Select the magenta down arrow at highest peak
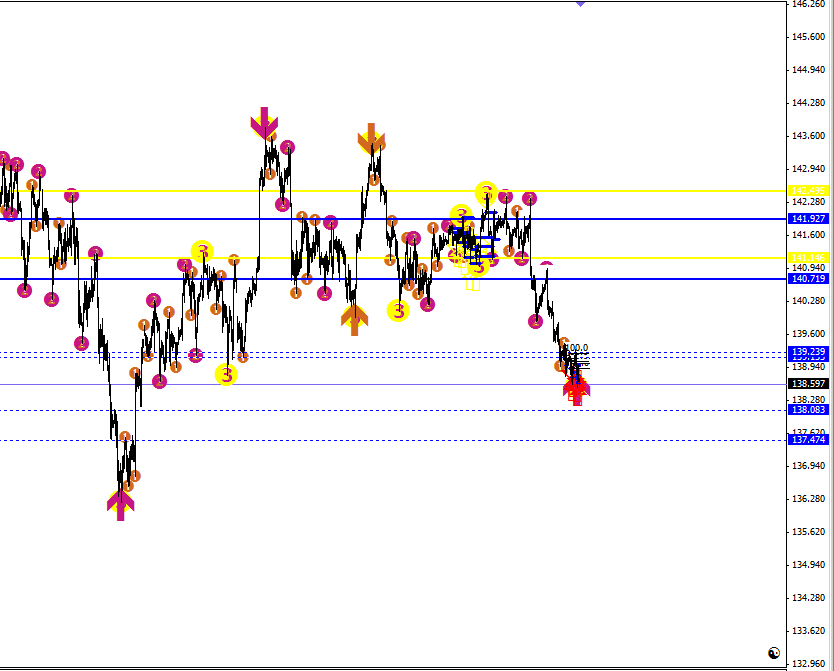 click(264, 122)
